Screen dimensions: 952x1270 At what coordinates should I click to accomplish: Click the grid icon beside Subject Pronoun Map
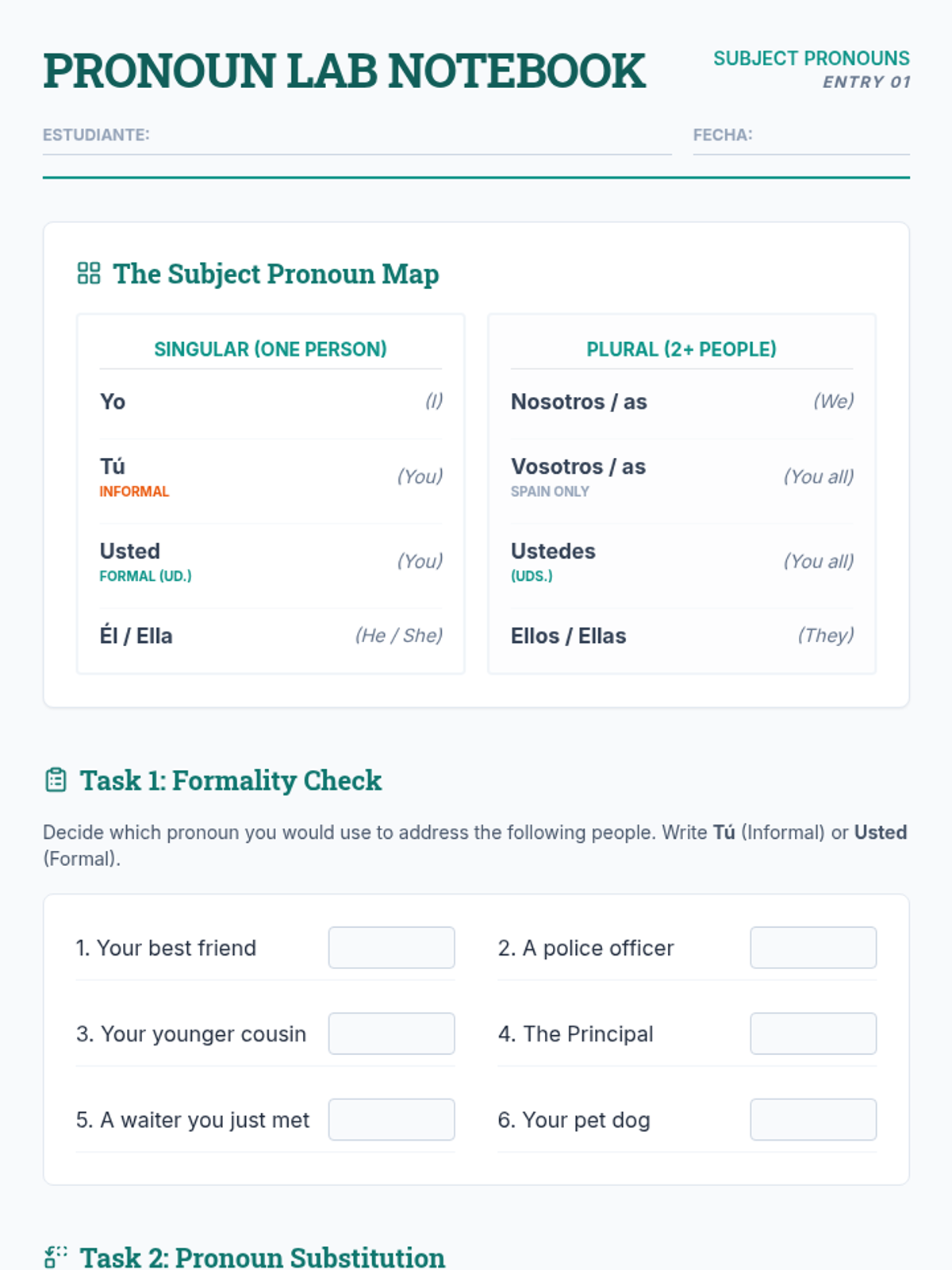pos(89,274)
